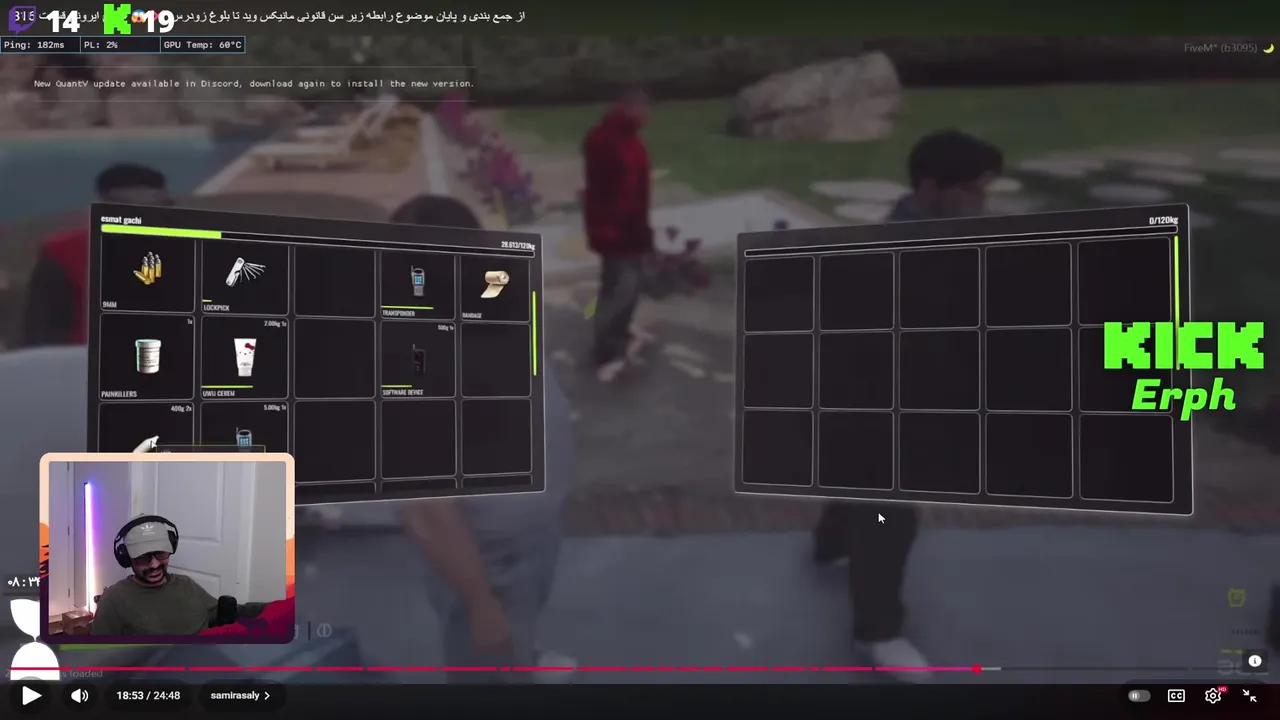
Task: Open the samirasaly channel chip
Action: point(240,696)
